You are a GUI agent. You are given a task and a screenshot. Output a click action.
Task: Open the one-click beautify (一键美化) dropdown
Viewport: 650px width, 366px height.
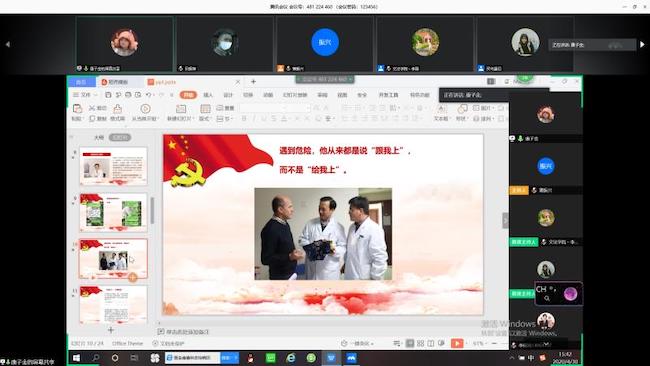pyautogui.click(x=357, y=343)
